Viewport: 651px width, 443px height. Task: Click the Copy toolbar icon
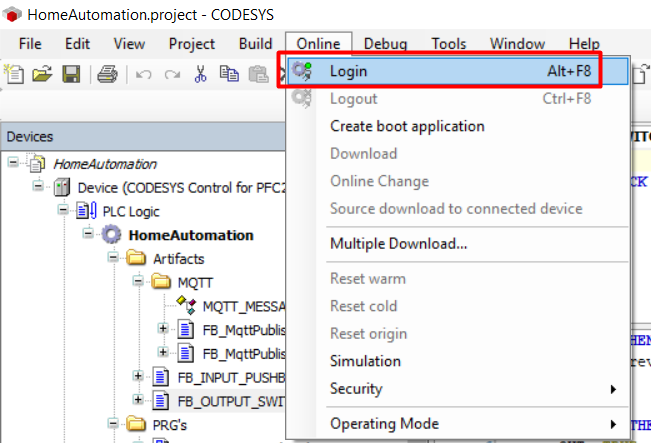229,74
